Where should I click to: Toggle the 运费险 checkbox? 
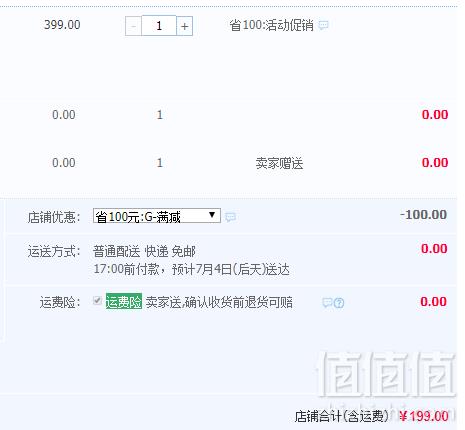click(97, 300)
